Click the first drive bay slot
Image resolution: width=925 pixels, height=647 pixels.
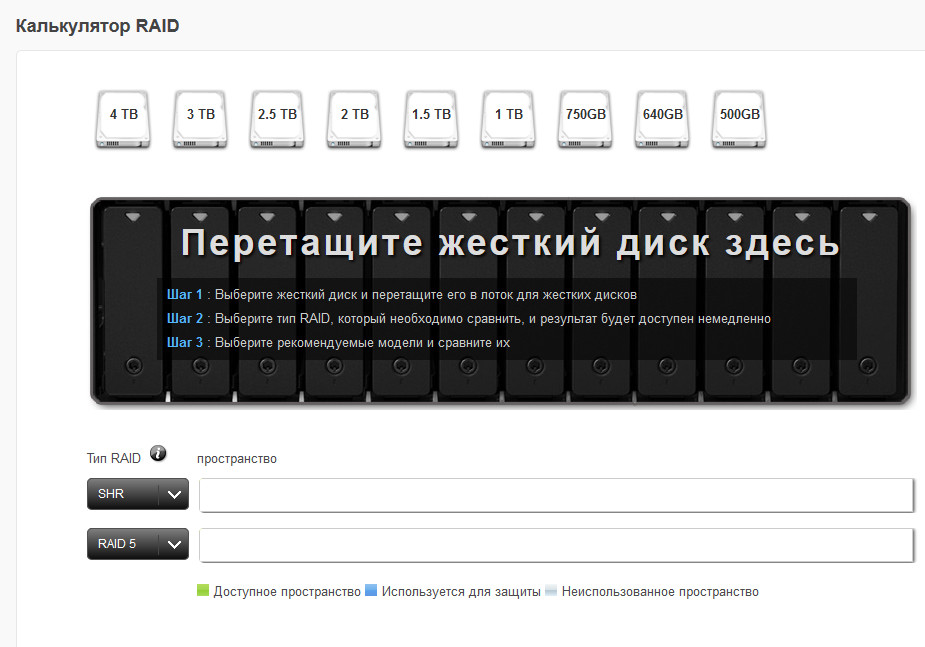point(131,300)
